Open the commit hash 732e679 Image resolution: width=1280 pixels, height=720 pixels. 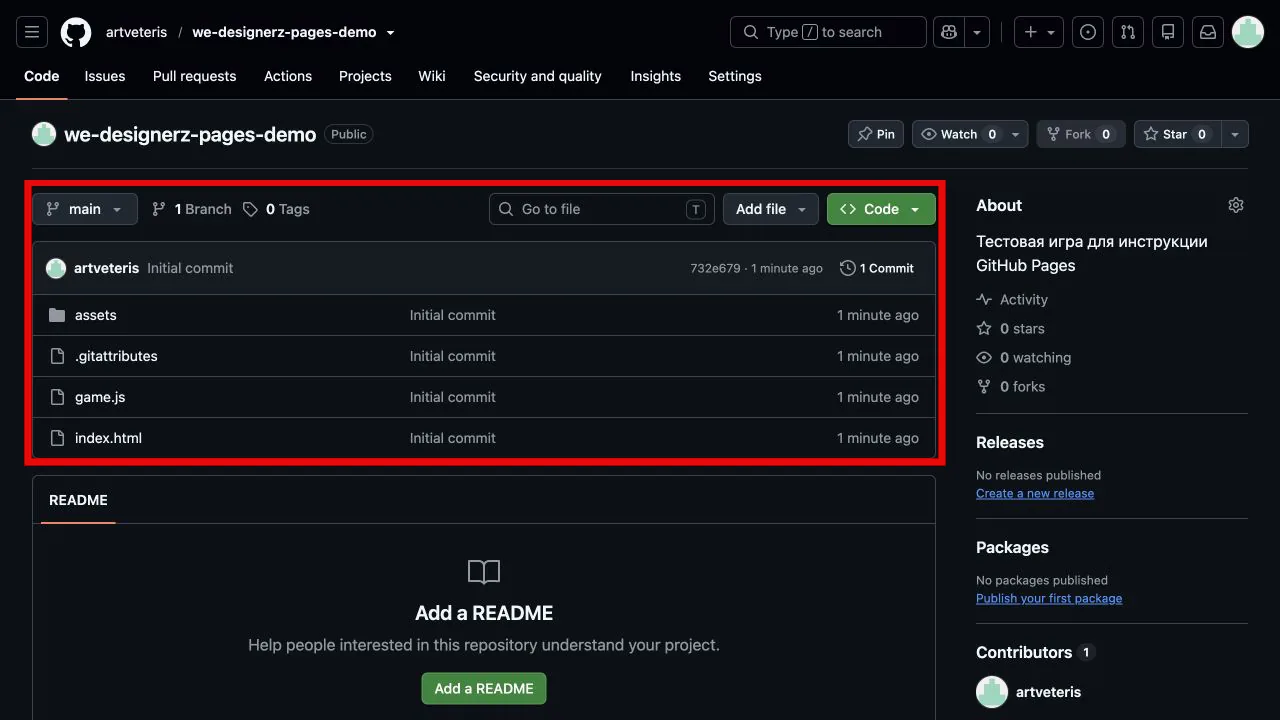715,268
